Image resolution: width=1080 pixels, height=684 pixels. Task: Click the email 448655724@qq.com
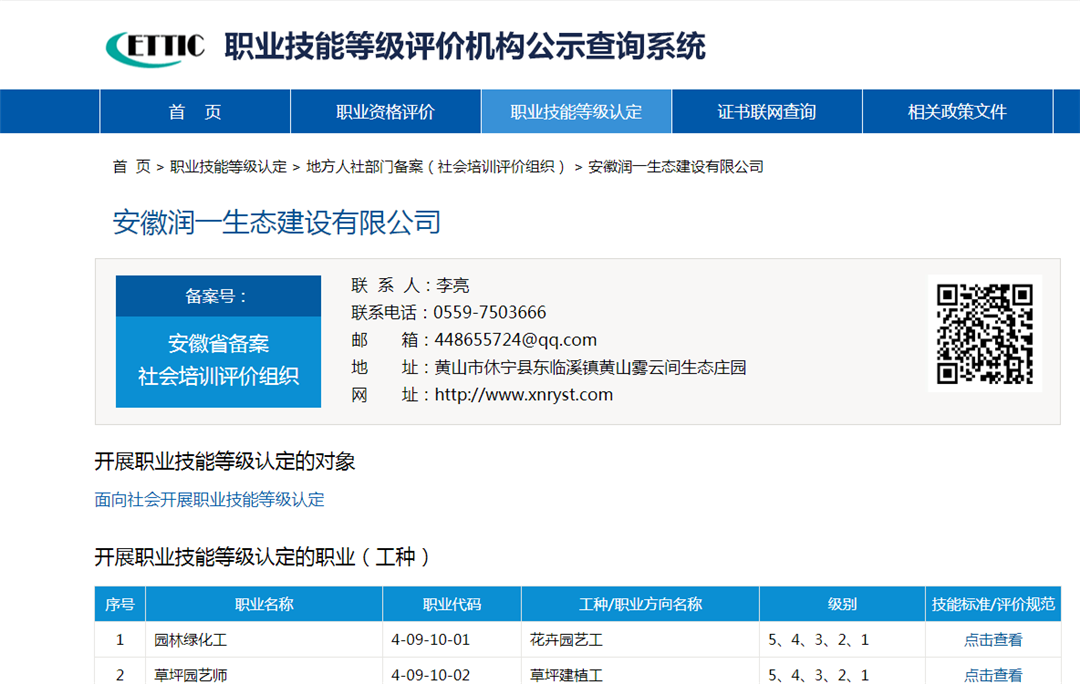[x=515, y=340]
